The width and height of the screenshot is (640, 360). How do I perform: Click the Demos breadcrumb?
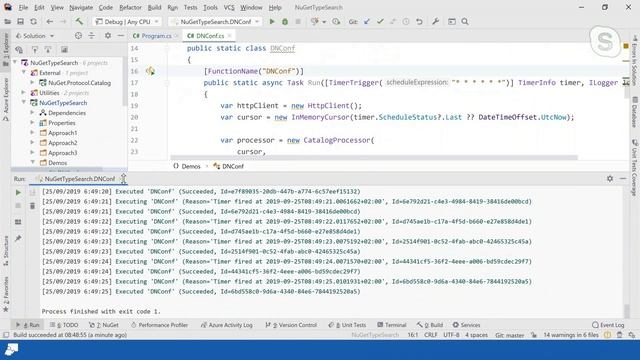click(187, 166)
